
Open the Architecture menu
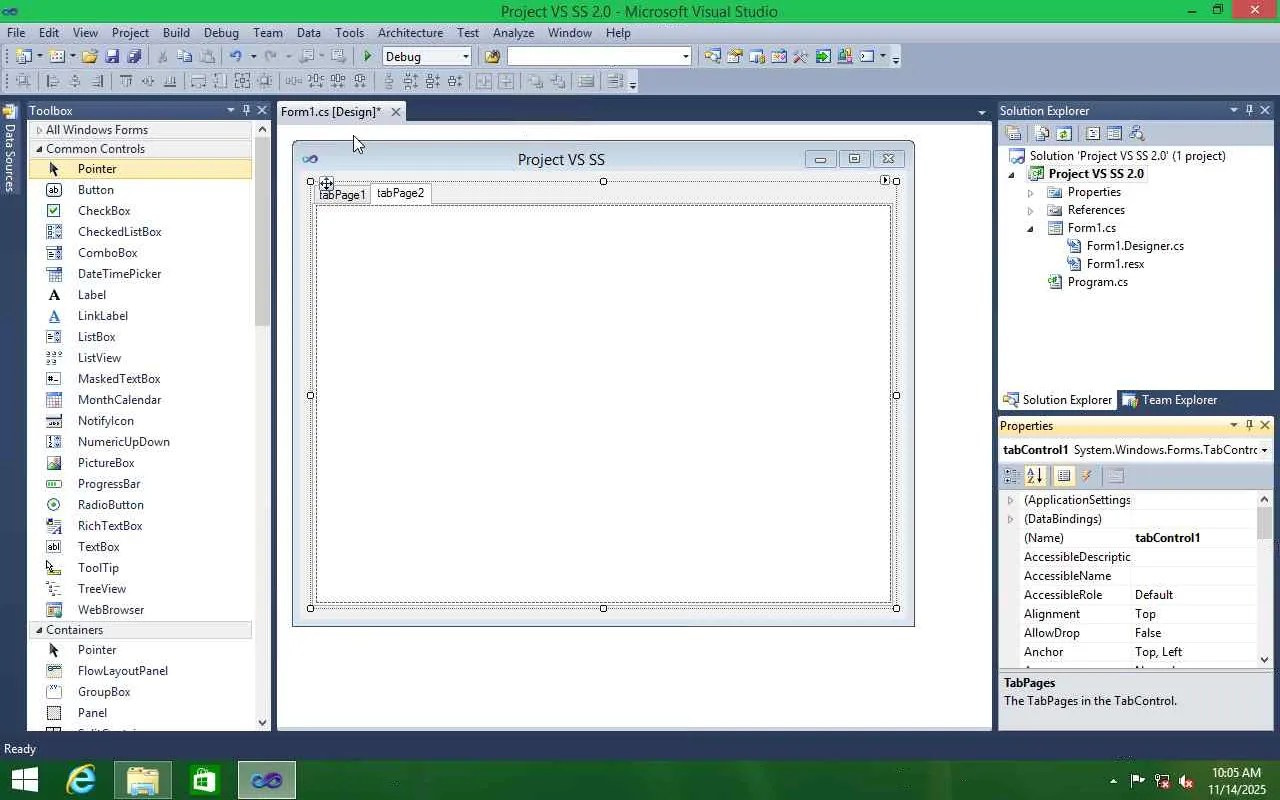click(x=410, y=33)
